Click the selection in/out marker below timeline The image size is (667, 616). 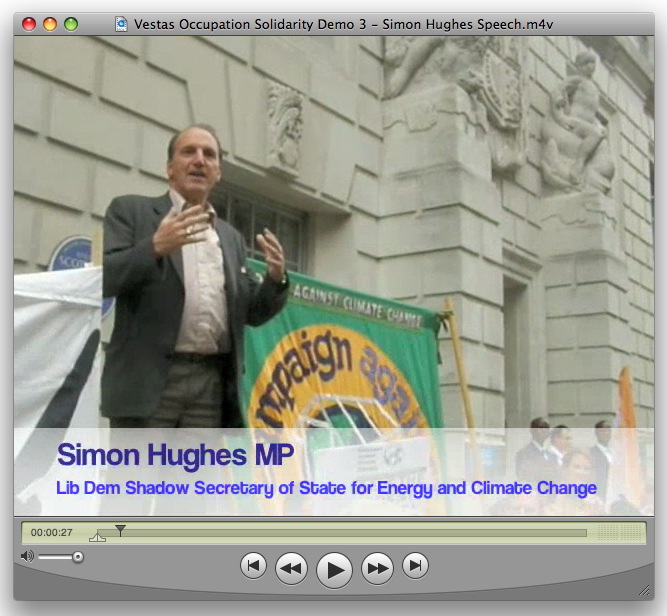coord(97,537)
